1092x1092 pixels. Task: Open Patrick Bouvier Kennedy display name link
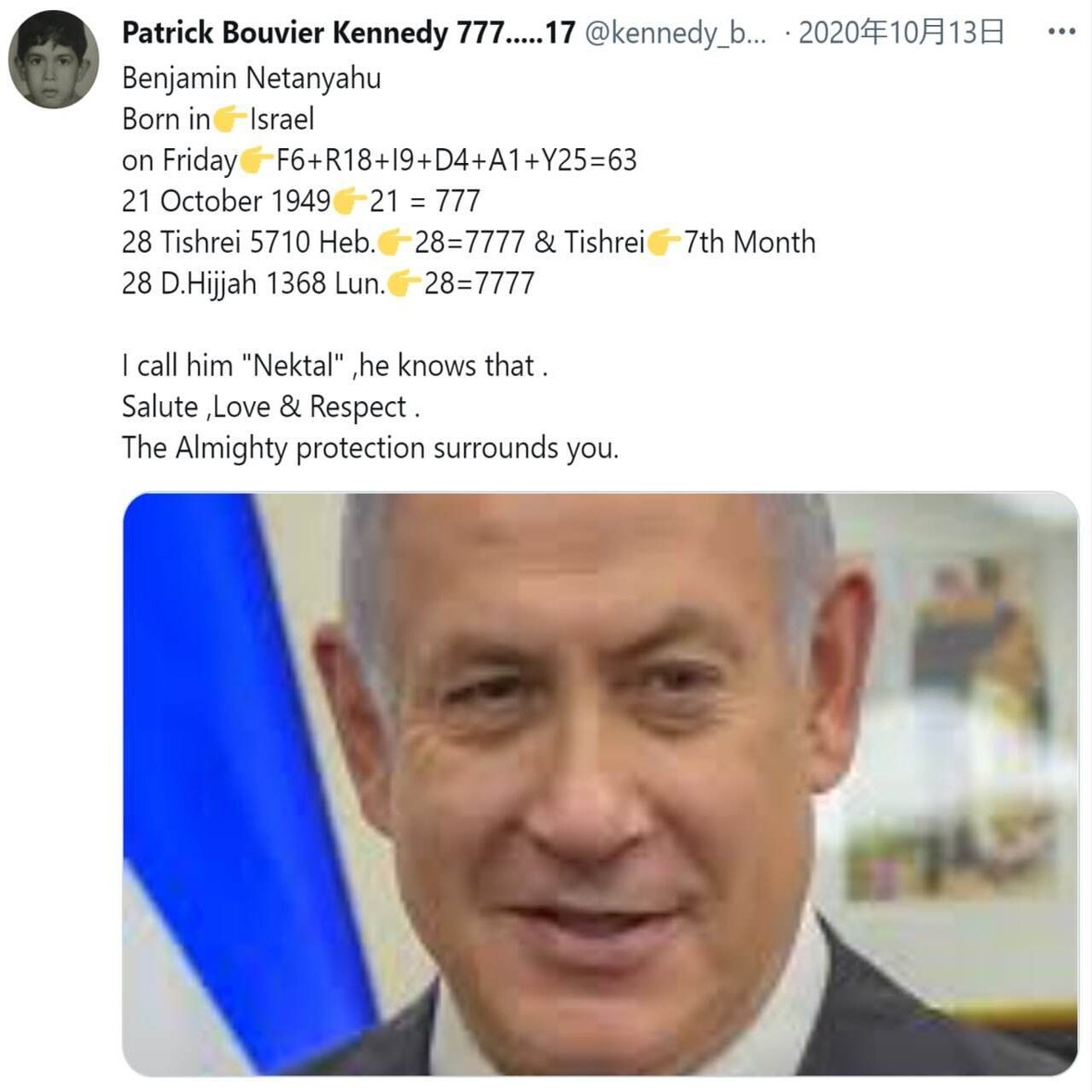point(348,32)
